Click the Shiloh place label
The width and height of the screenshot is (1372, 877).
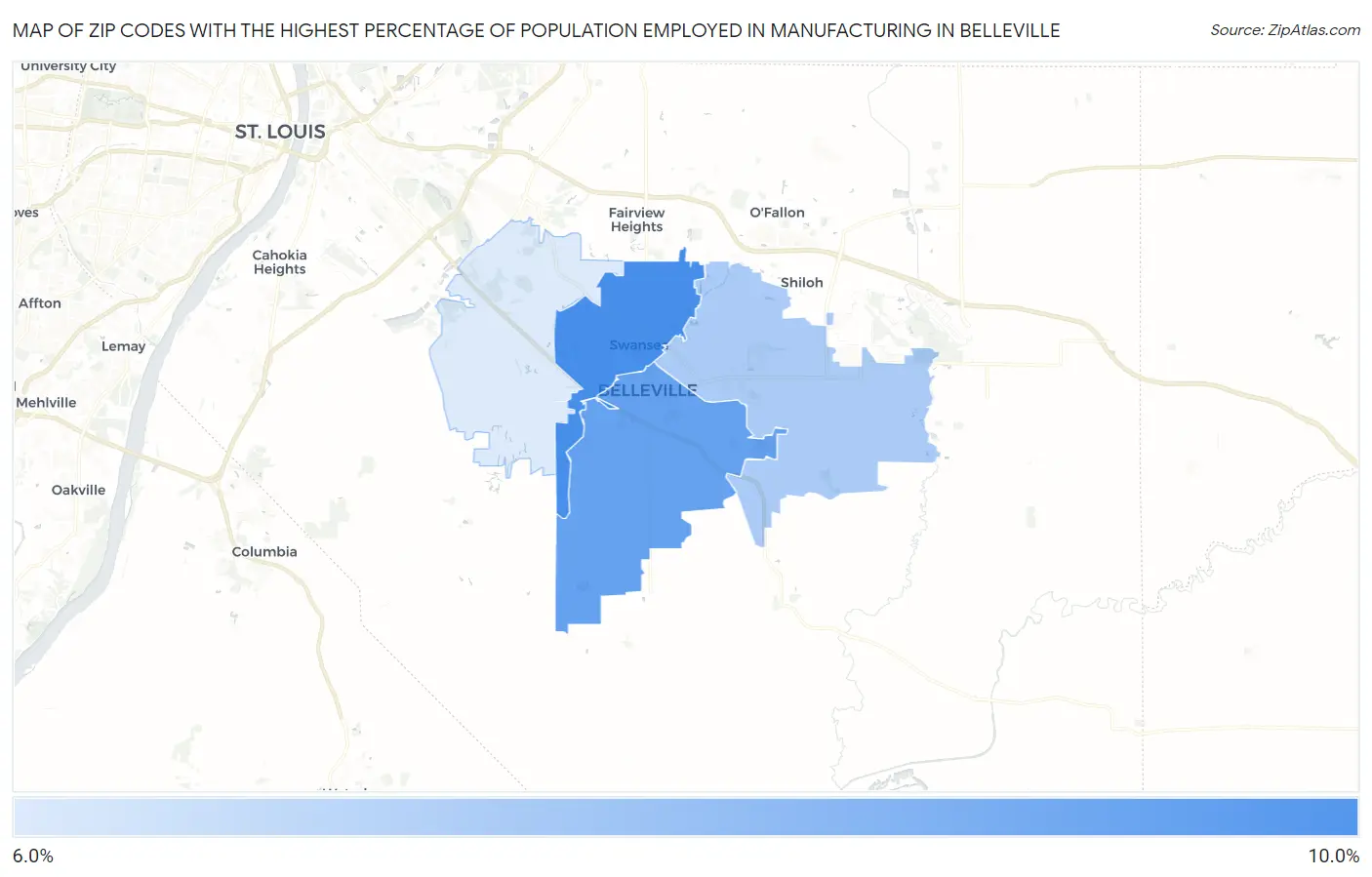pos(801,283)
